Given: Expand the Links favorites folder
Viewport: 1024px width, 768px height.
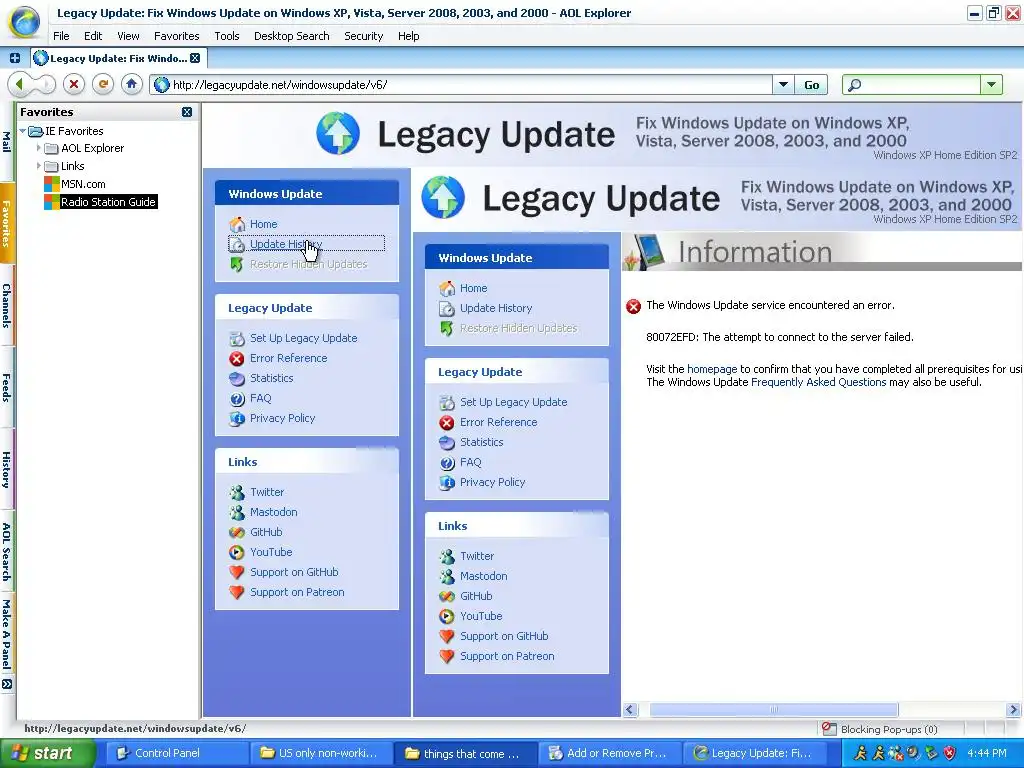Looking at the screenshot, I should (x=39, y=166).
